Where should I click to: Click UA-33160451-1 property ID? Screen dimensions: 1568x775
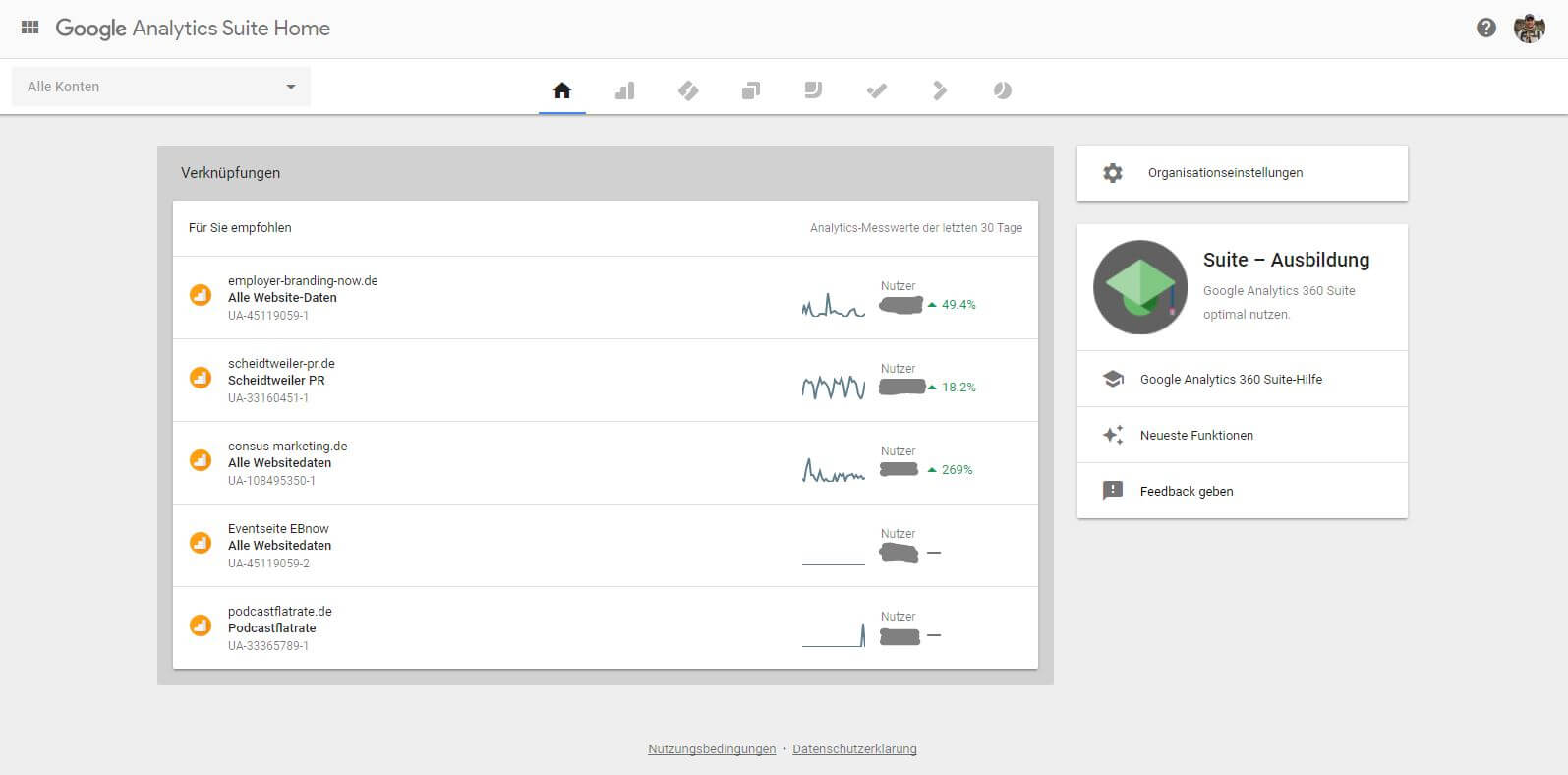click(268, 398)
